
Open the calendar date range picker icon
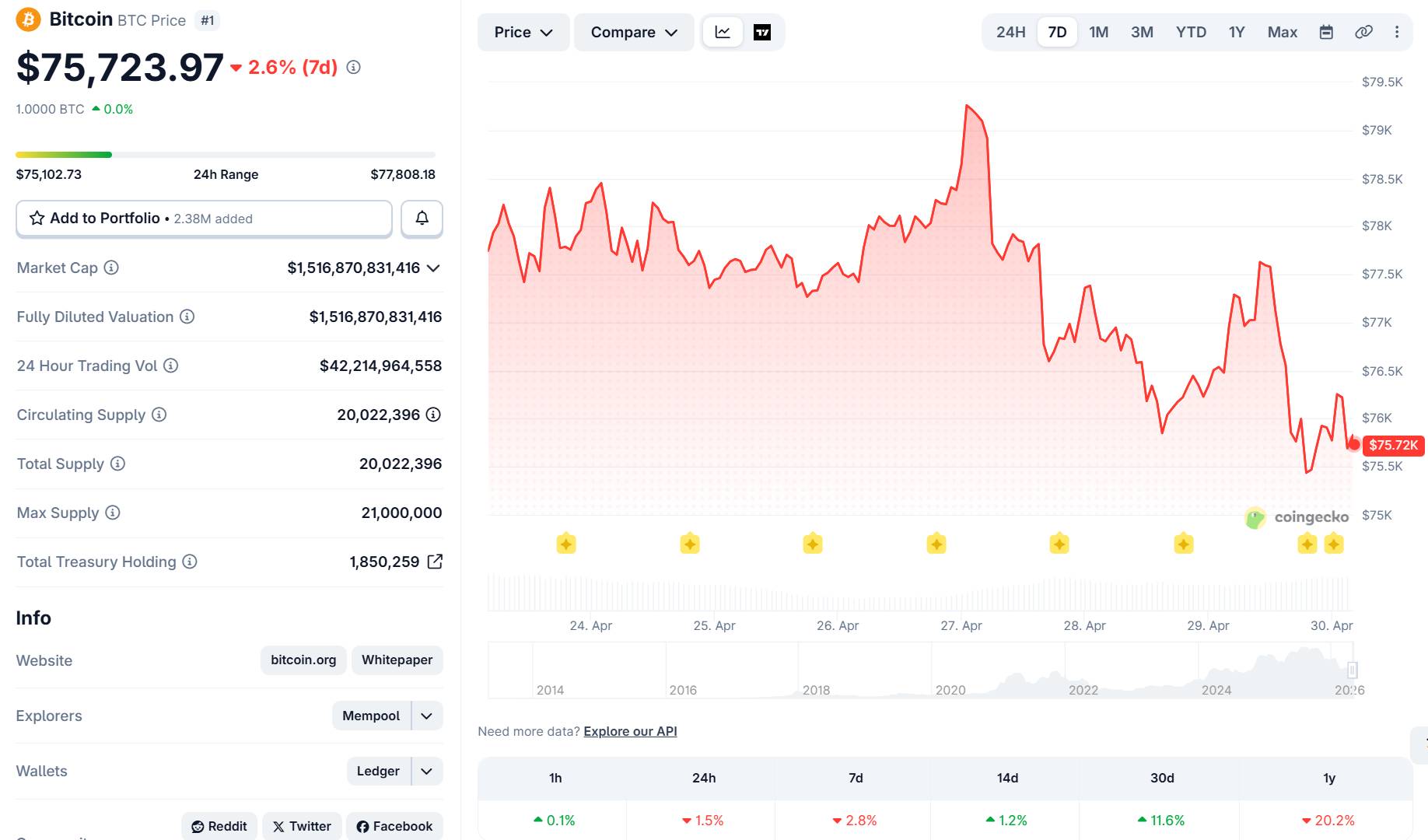pos(1325,32)
